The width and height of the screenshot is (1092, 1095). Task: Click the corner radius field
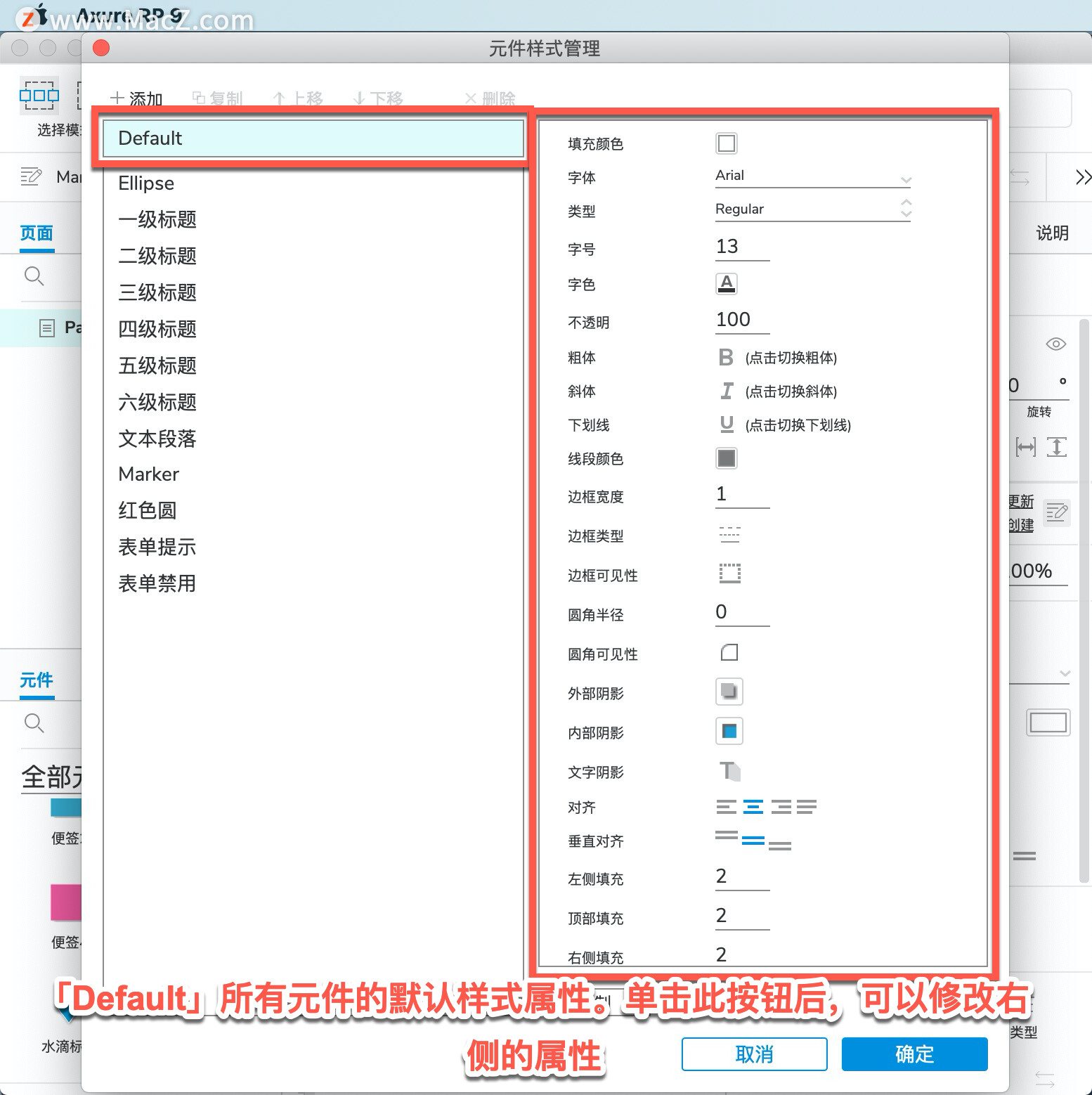(743, 612)
